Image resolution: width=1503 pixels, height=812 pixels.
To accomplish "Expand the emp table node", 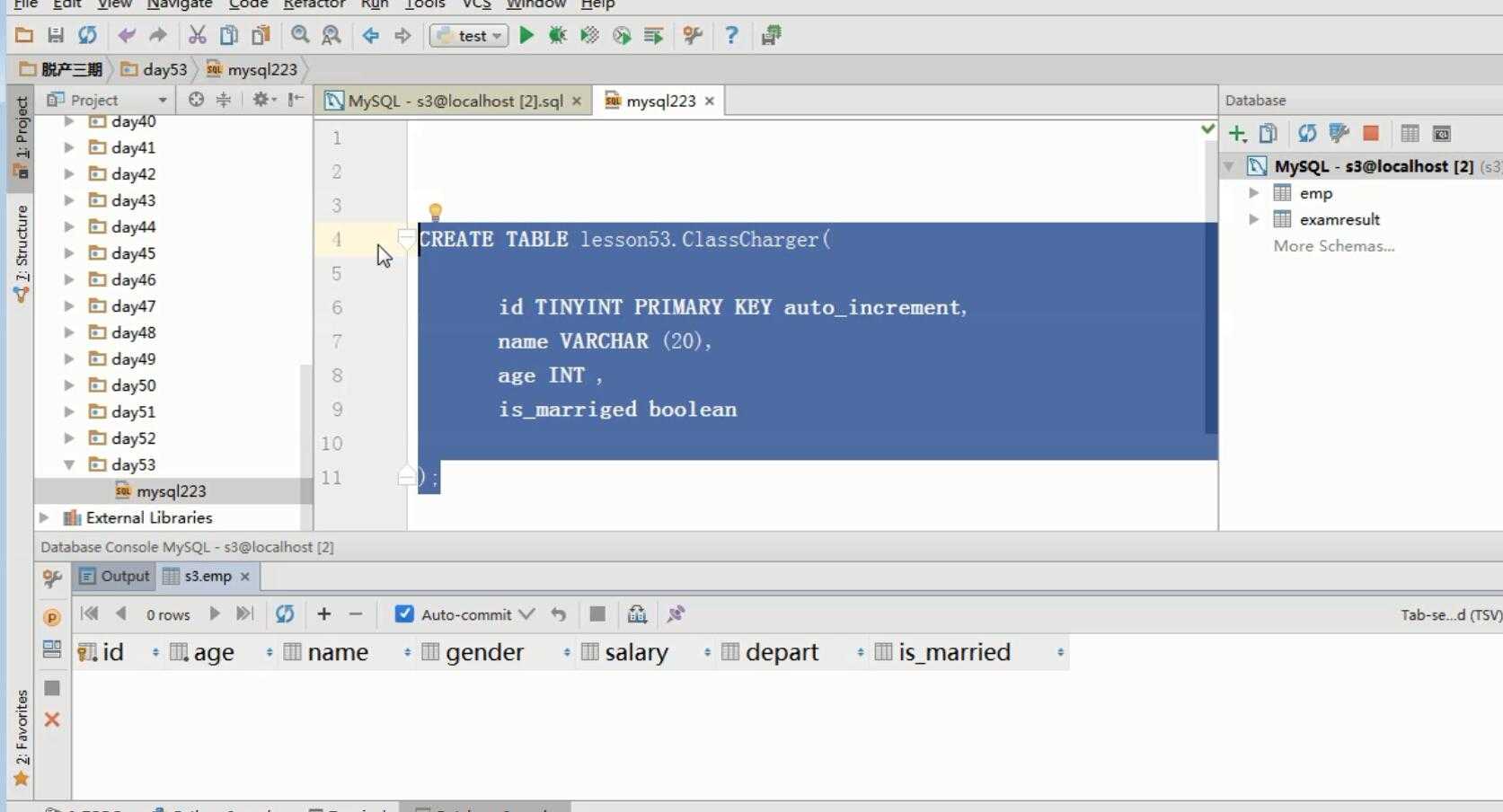I will pyautogui.click(x=1254, y=193).
